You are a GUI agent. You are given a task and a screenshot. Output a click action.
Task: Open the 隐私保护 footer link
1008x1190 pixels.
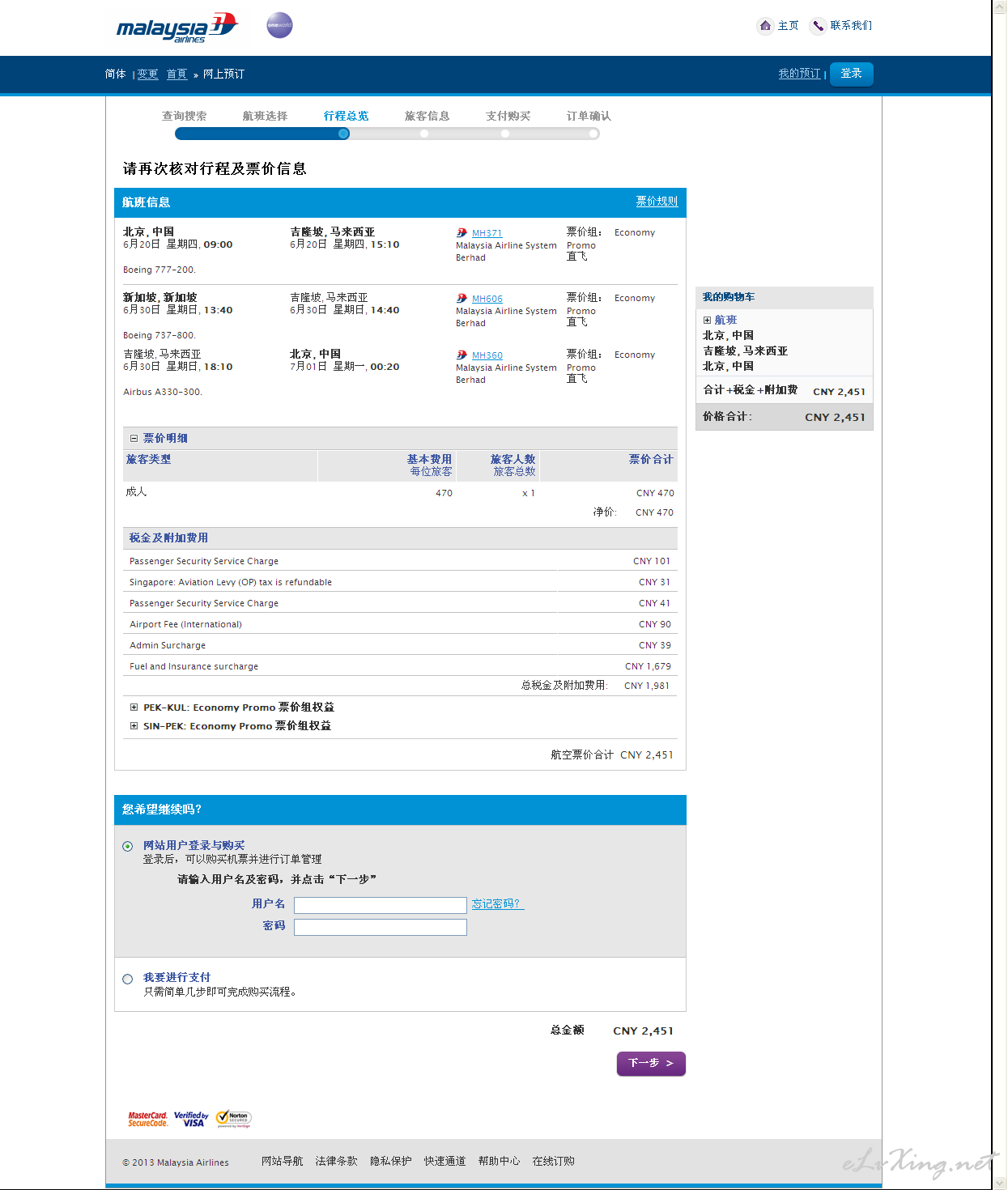point(391,1162)
